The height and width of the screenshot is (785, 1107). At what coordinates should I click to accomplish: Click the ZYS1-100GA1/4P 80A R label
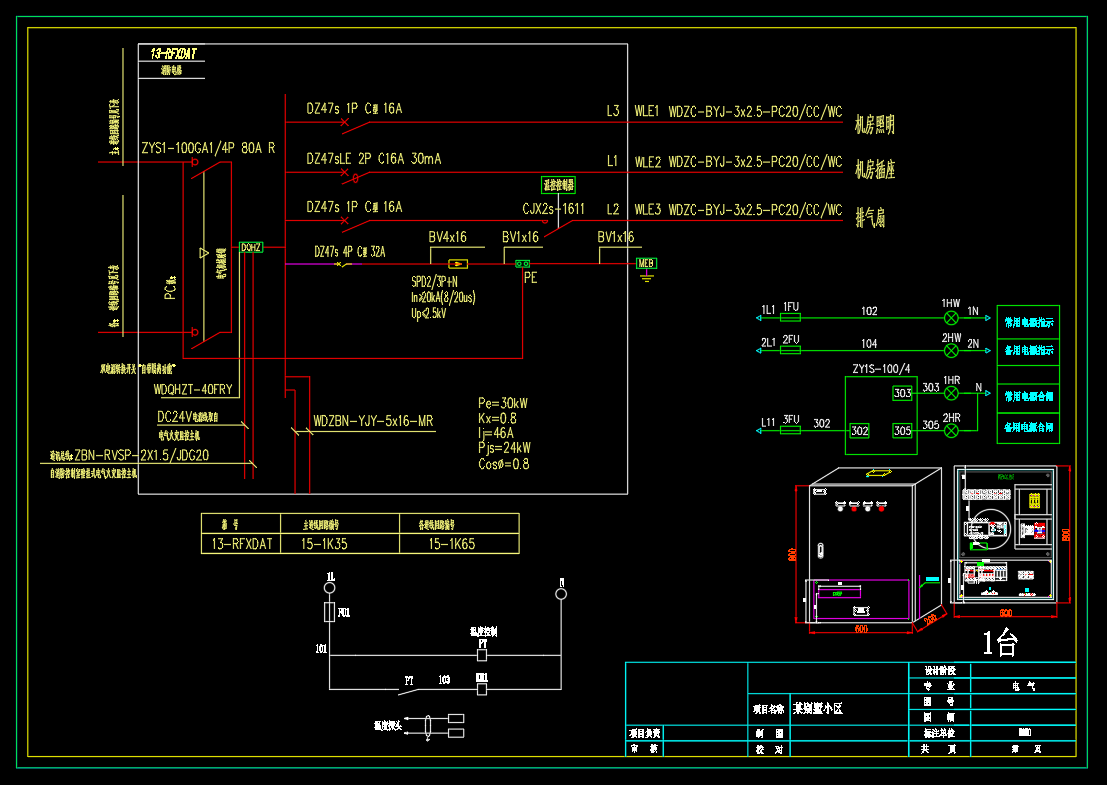coord(208,148)
